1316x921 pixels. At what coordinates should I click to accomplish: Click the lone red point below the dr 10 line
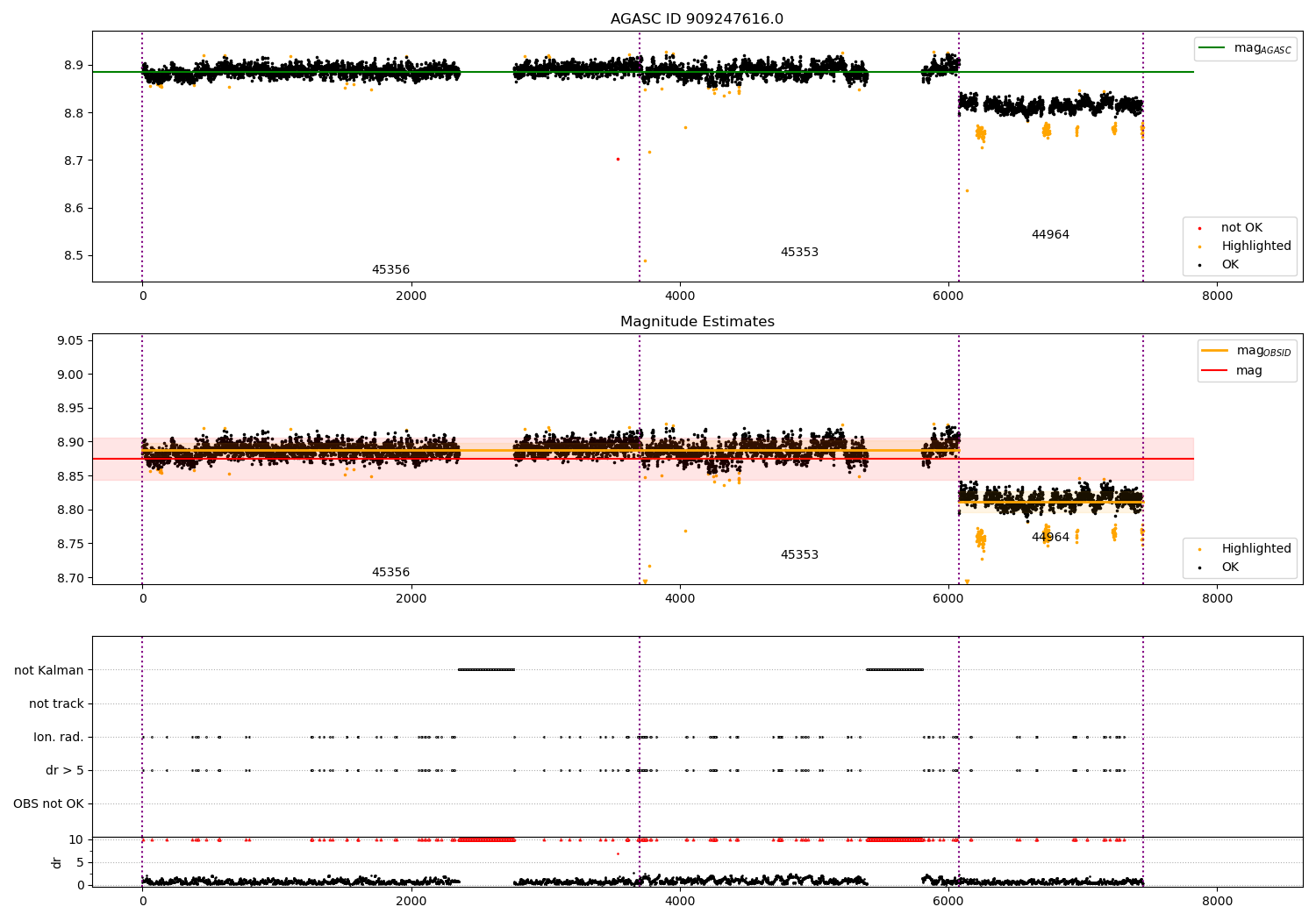pyautogui.click(x=618, y=853)
